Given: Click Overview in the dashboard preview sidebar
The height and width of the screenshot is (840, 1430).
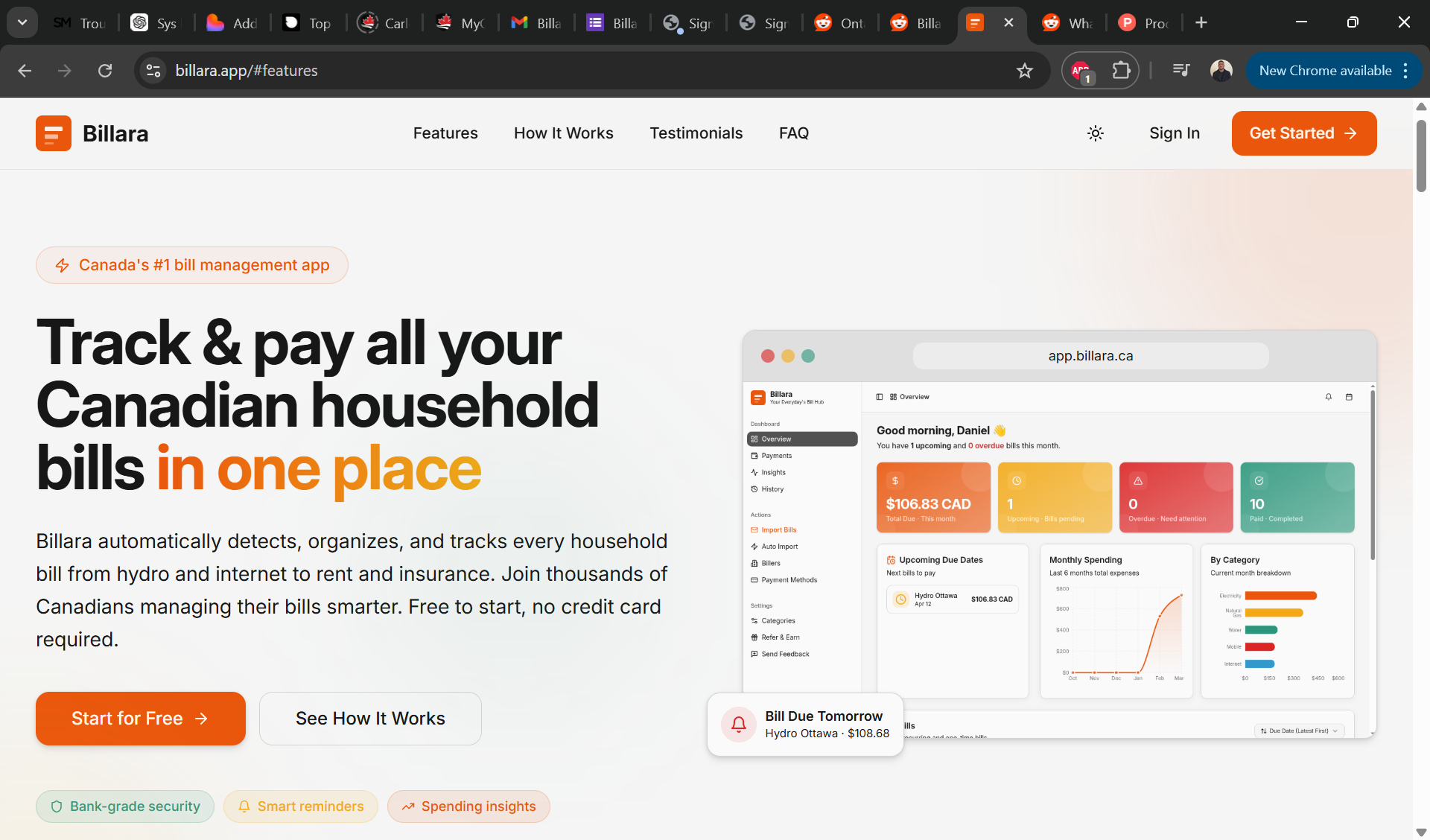Looking at the screenshot, I should 802,439.
